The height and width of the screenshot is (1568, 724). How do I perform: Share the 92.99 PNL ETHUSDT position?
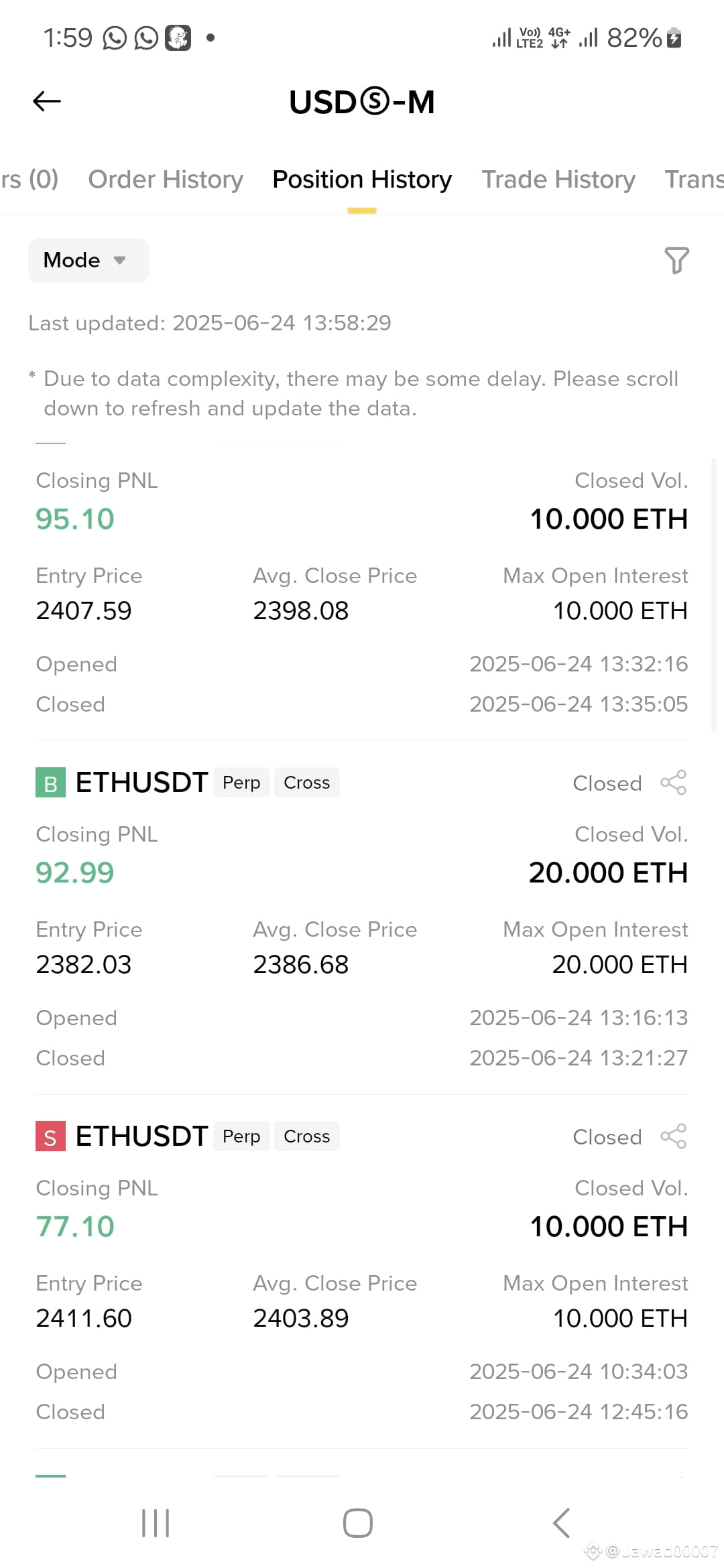[x=674, y=782]
